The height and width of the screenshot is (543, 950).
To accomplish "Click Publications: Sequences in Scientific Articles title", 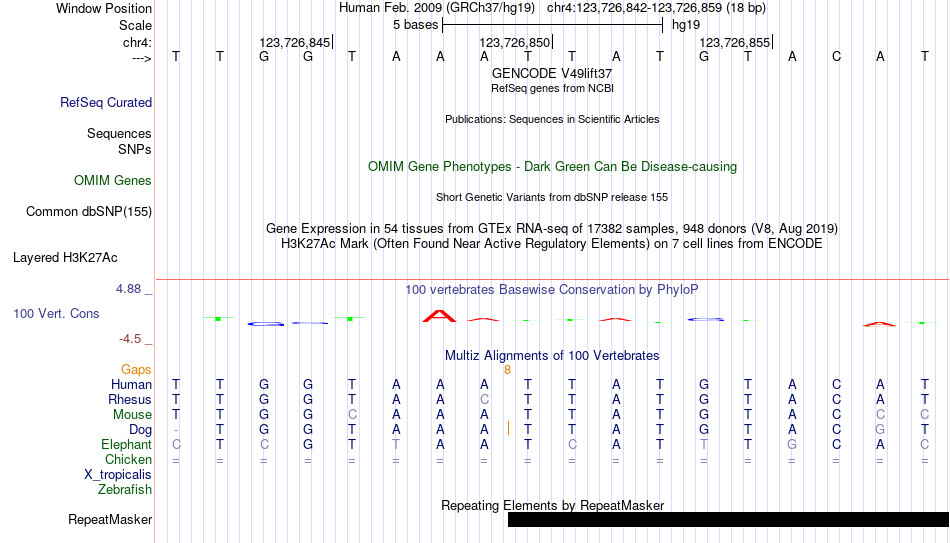I will (552, 119).
